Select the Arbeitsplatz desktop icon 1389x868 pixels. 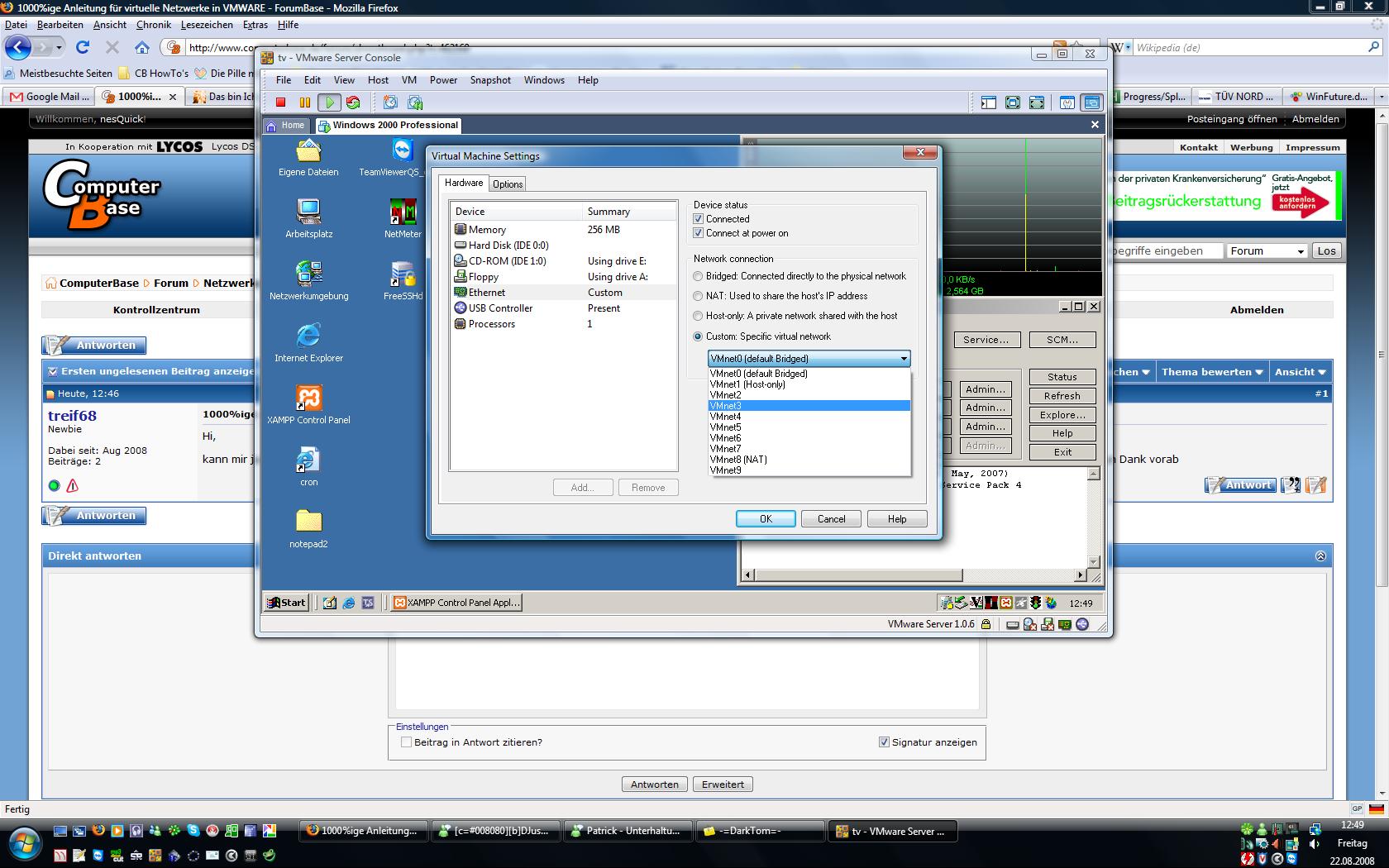pos(308,219)
